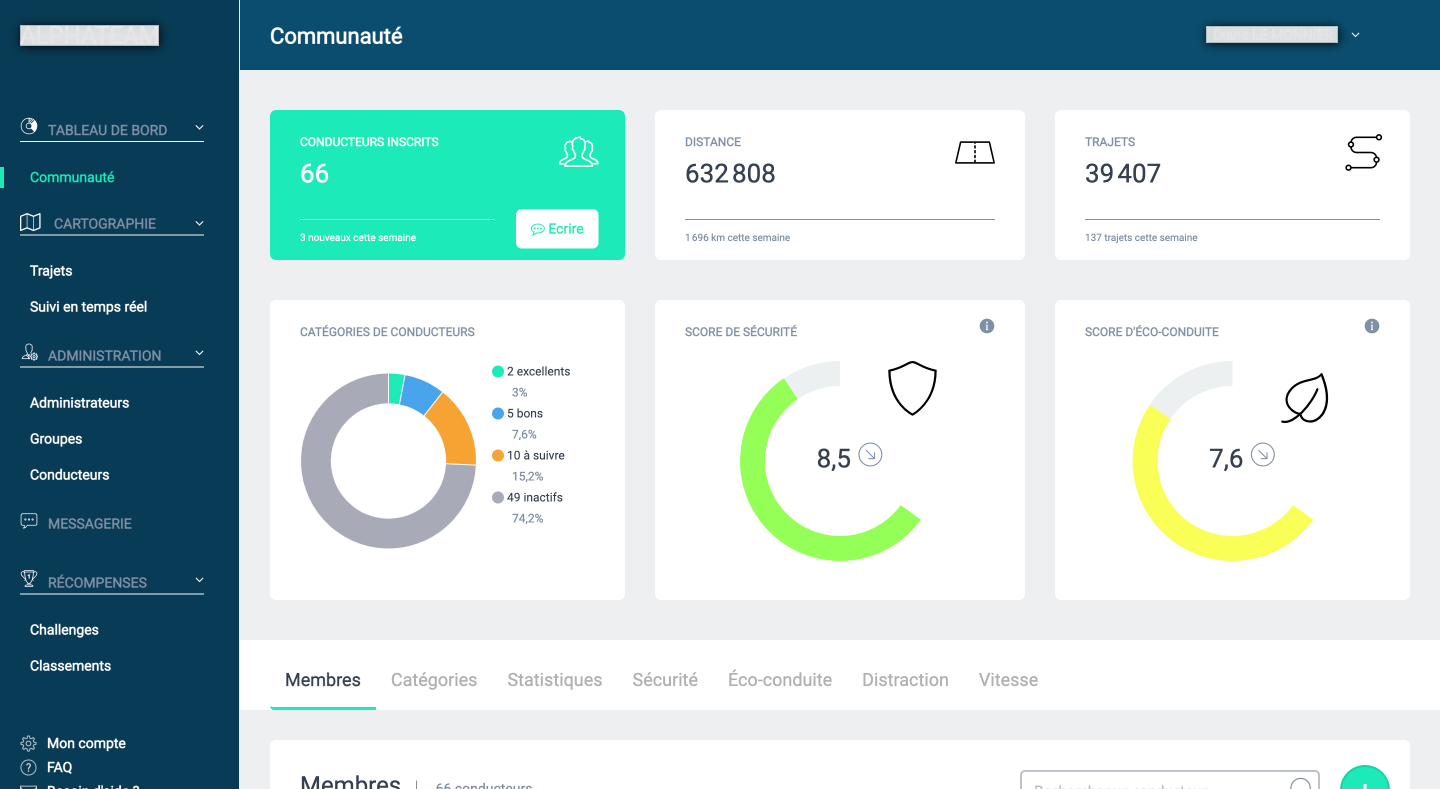Click the road icon in the Distance card

click(x=974, y=153)
